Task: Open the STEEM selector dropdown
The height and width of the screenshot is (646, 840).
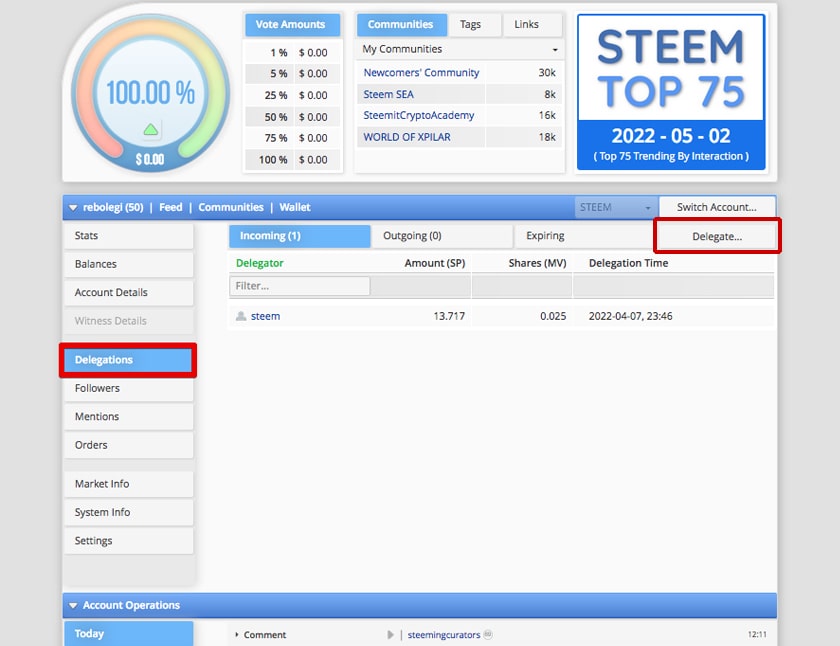Action: [x=616, y=207]
